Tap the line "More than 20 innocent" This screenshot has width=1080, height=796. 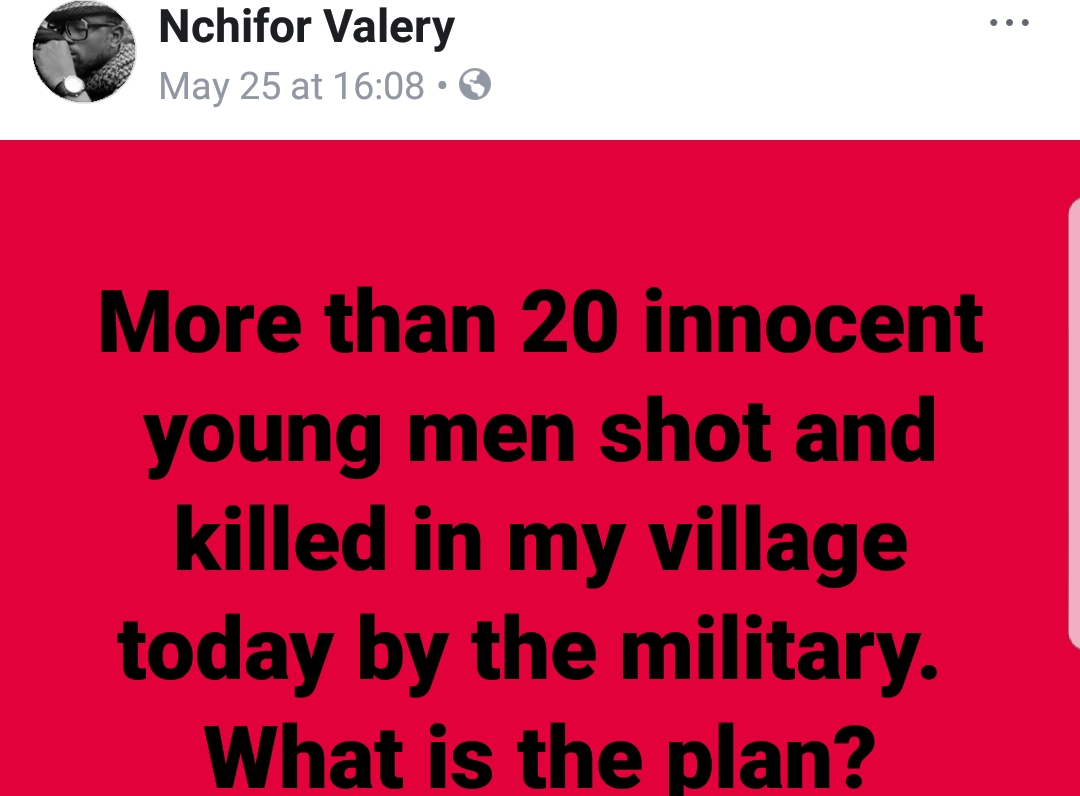541,322
